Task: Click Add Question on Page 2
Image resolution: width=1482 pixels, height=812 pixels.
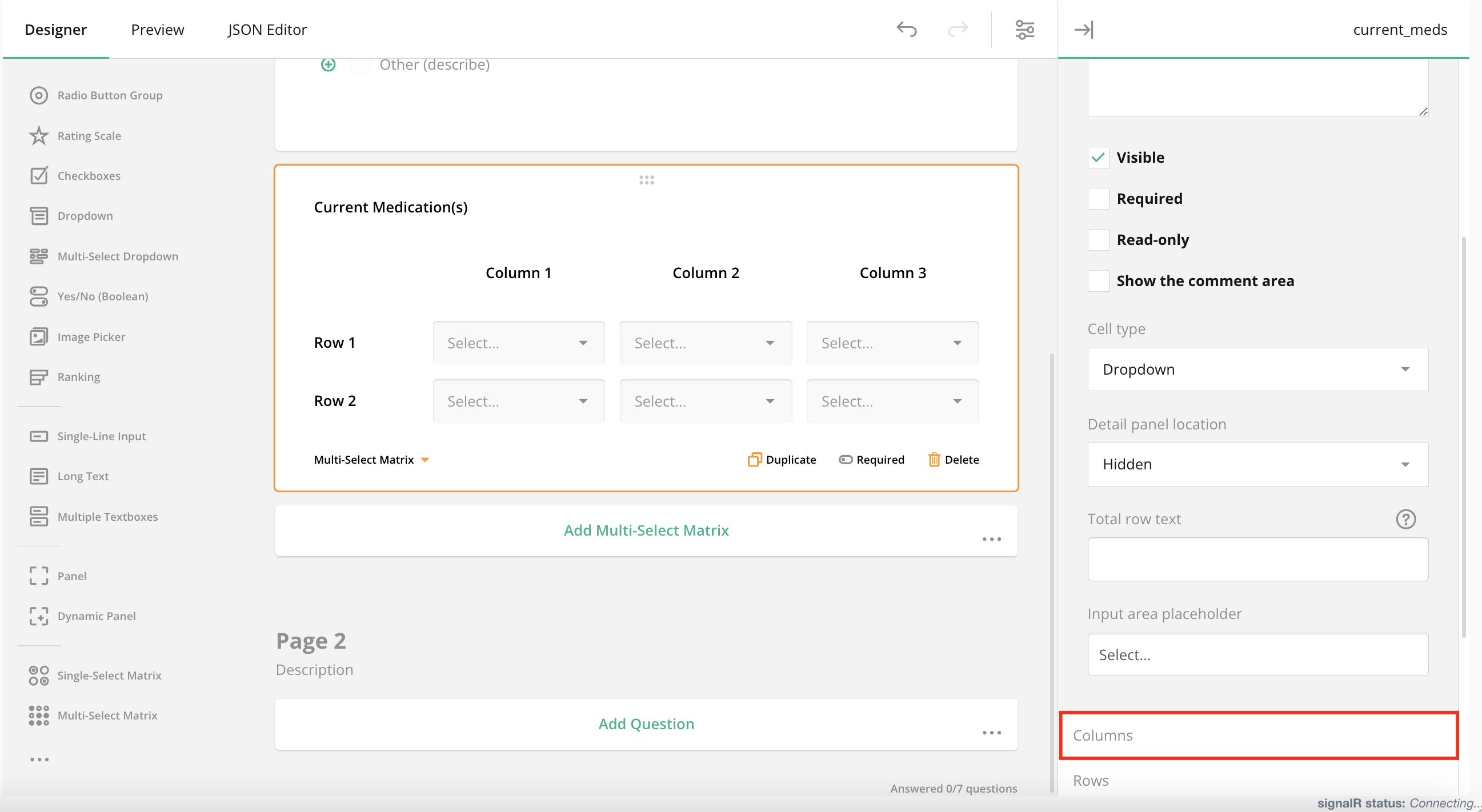Action: pos(646,723)
